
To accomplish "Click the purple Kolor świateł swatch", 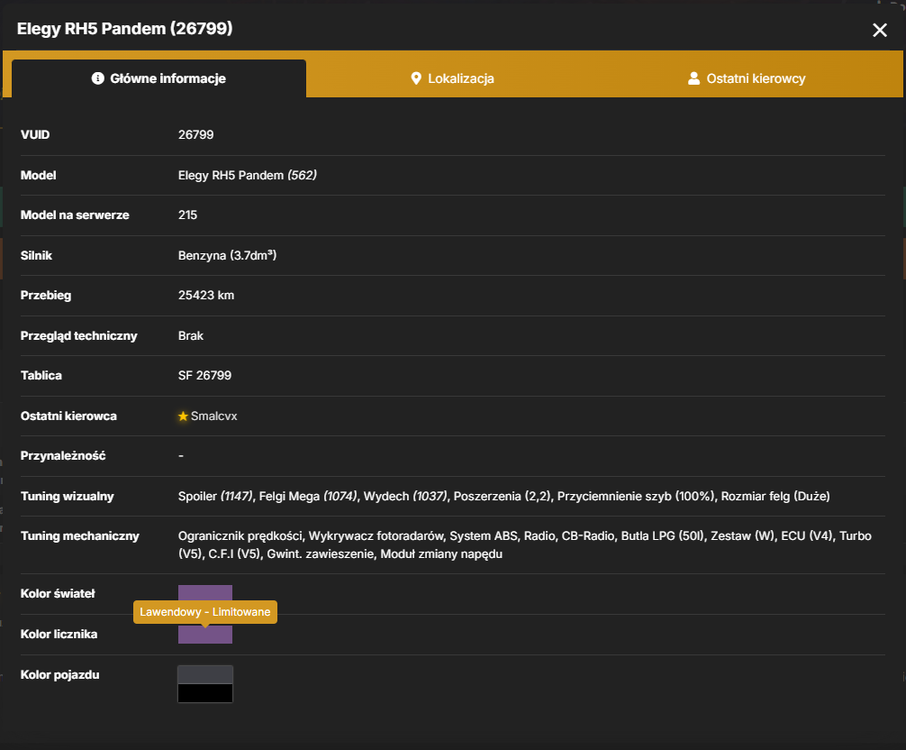I will point(205,593).
